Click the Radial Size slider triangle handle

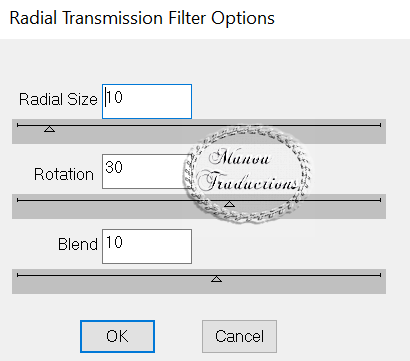tap(50, 129)
